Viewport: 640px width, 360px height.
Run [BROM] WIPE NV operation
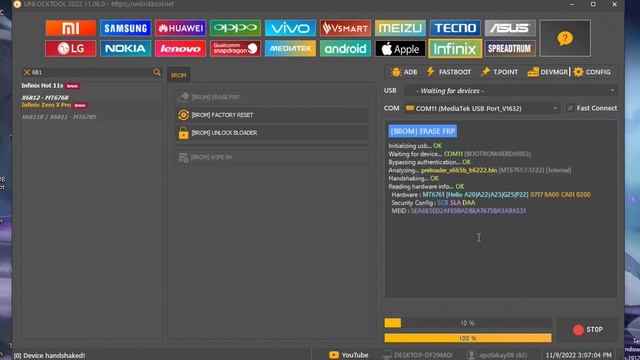click(x=272, y=157)
